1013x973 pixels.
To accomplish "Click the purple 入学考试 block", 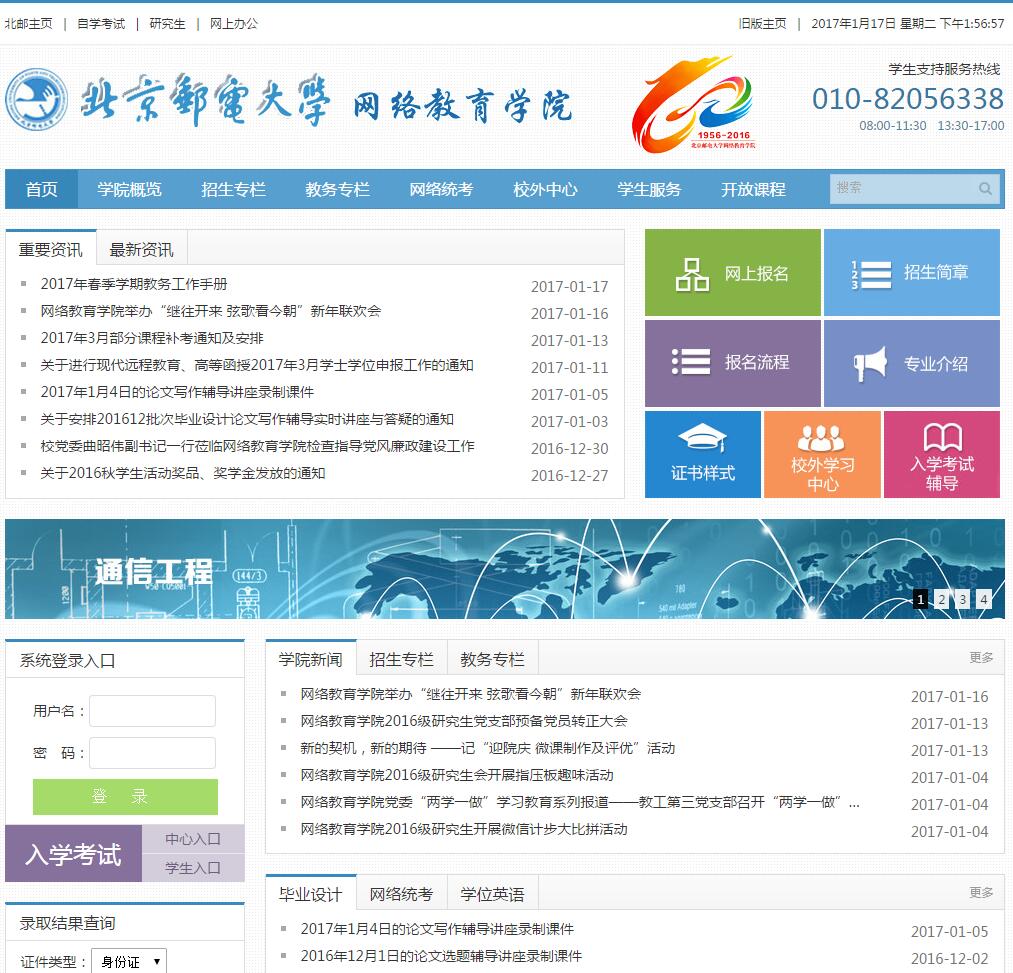I will (73, 853).
